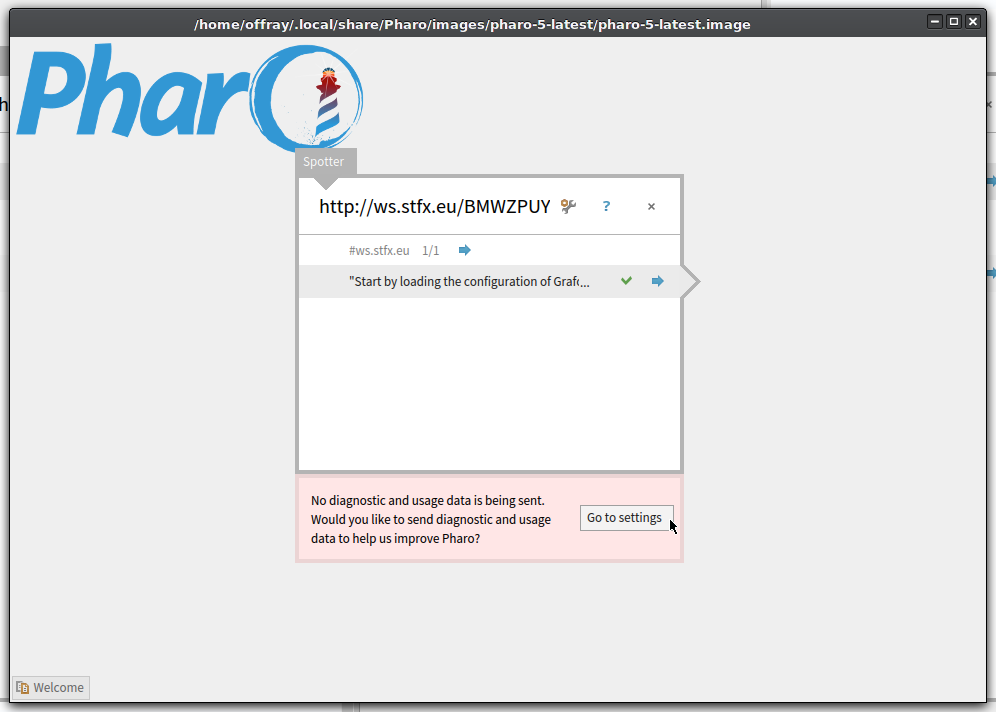
Task: Dive into the #ws.stfx.eu category arrow
Action: click(x=465, y=250)
